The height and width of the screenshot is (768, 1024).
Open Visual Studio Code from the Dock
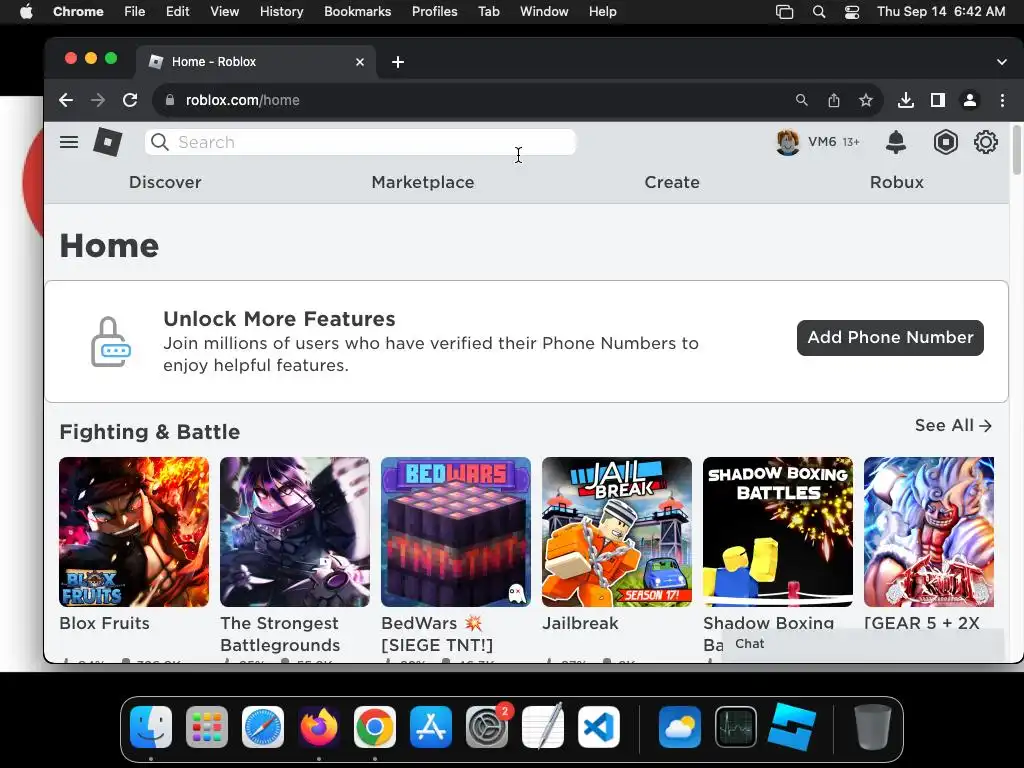pyautogui.click(x=599, y=727)
